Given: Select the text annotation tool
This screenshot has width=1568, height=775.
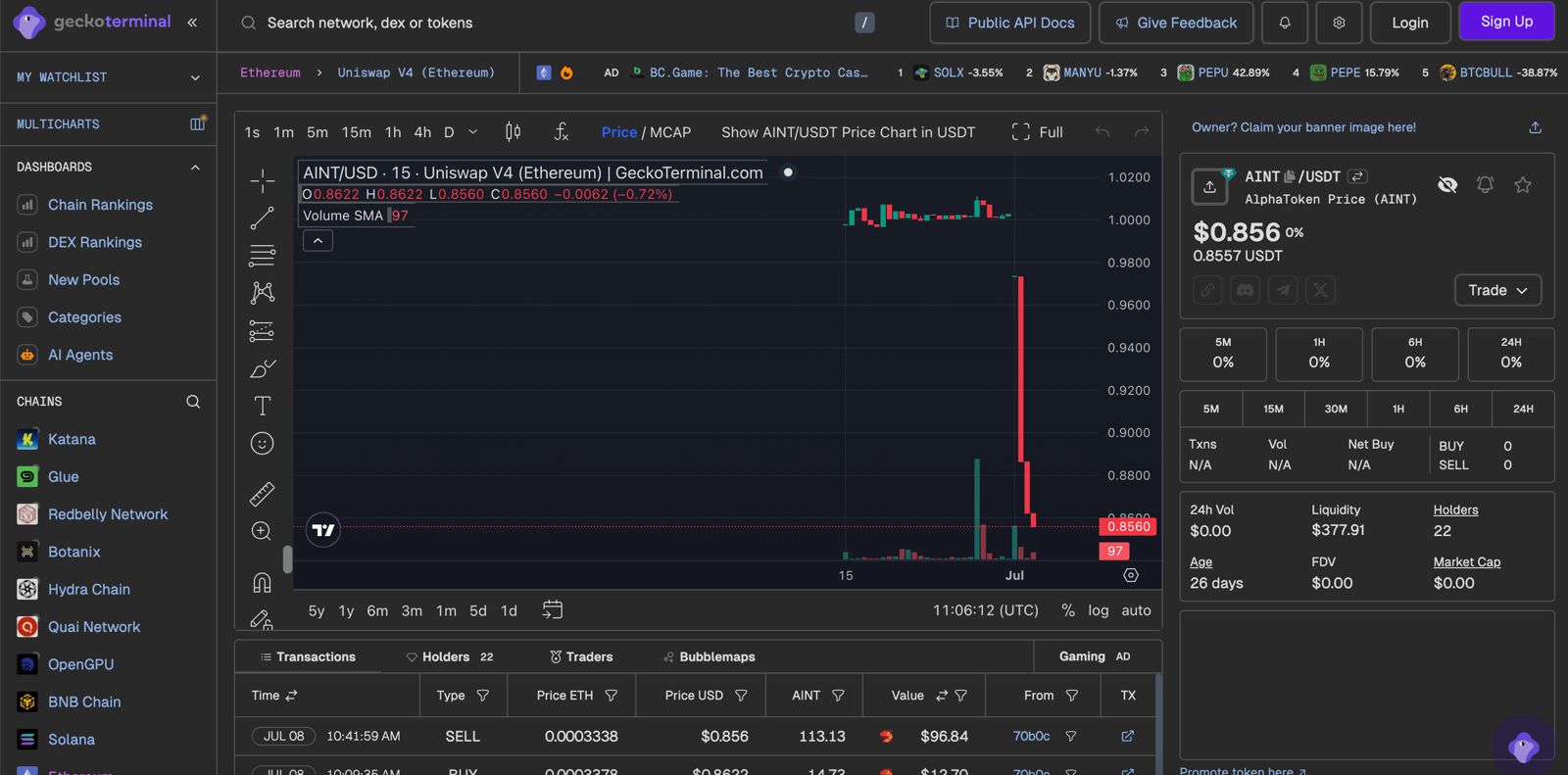Looking at the screenshot, I should click(x=263, y=406).
